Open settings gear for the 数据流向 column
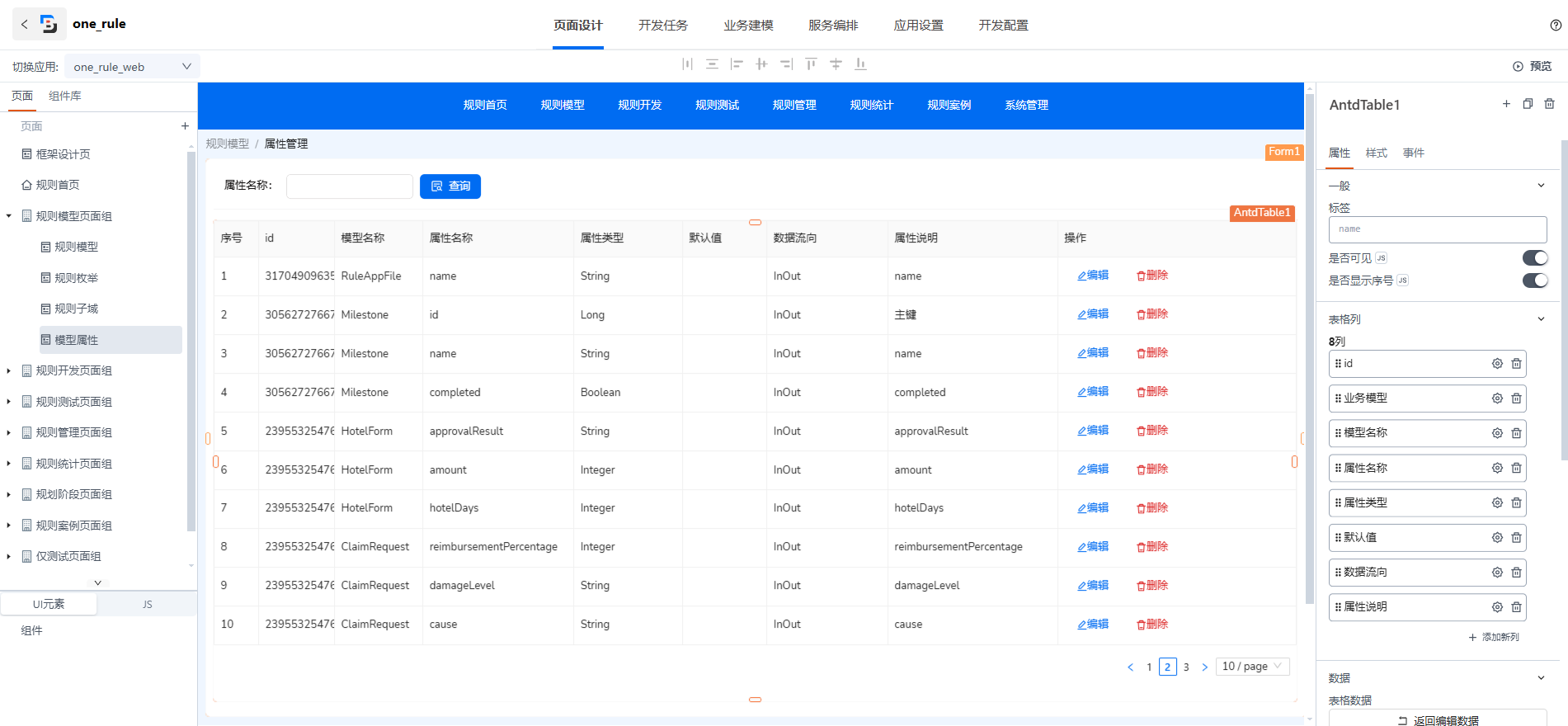This screenshot has height=726, width=1568. [1497, 573]
